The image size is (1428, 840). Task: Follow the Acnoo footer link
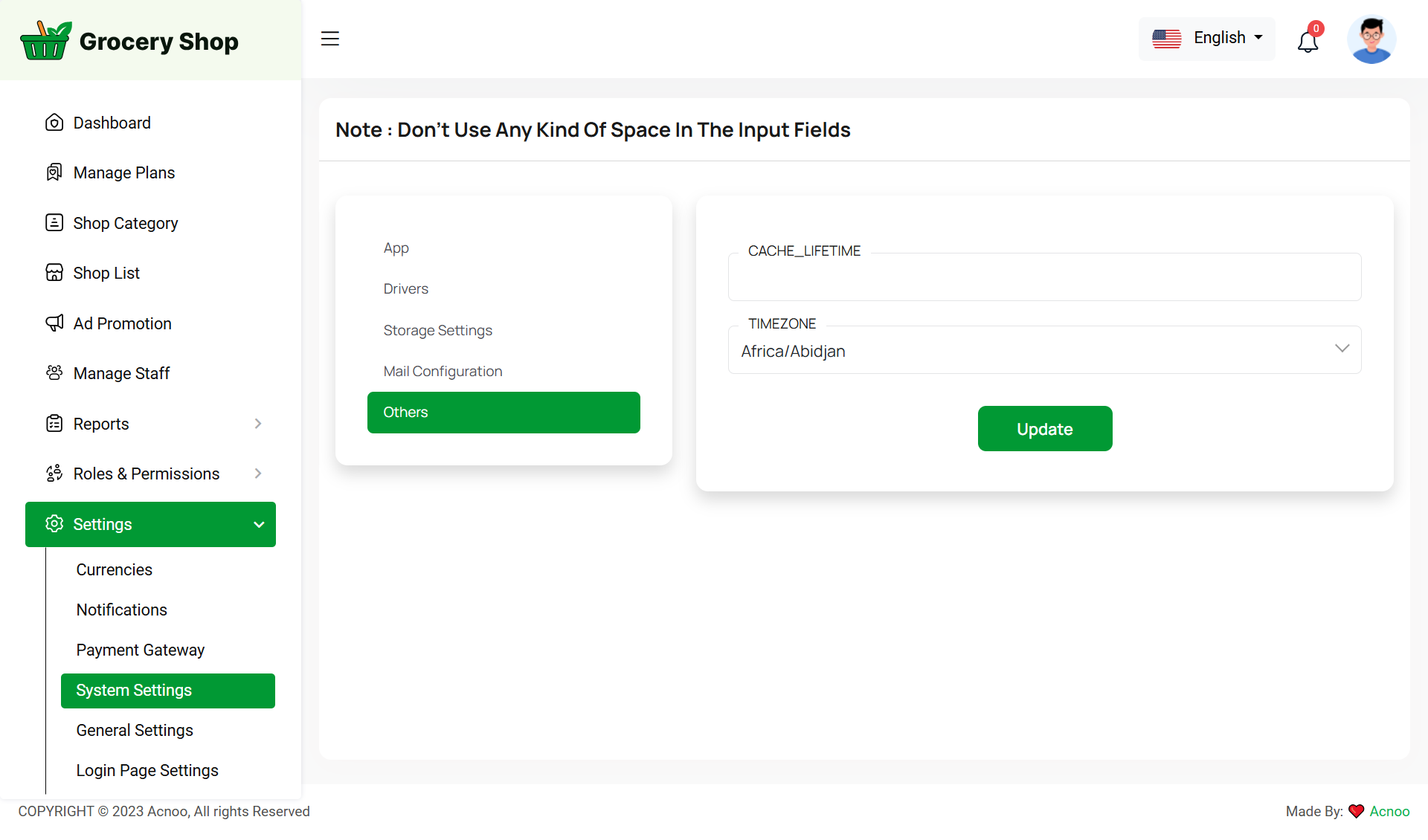click(x=1389, y=811)
